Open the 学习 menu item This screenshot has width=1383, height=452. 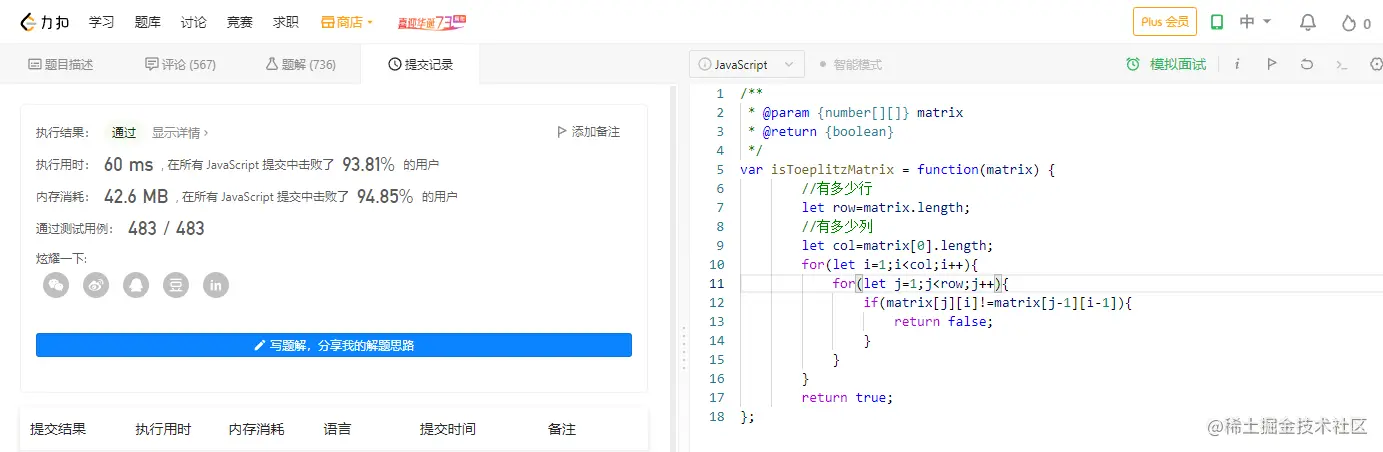point(101,22)
